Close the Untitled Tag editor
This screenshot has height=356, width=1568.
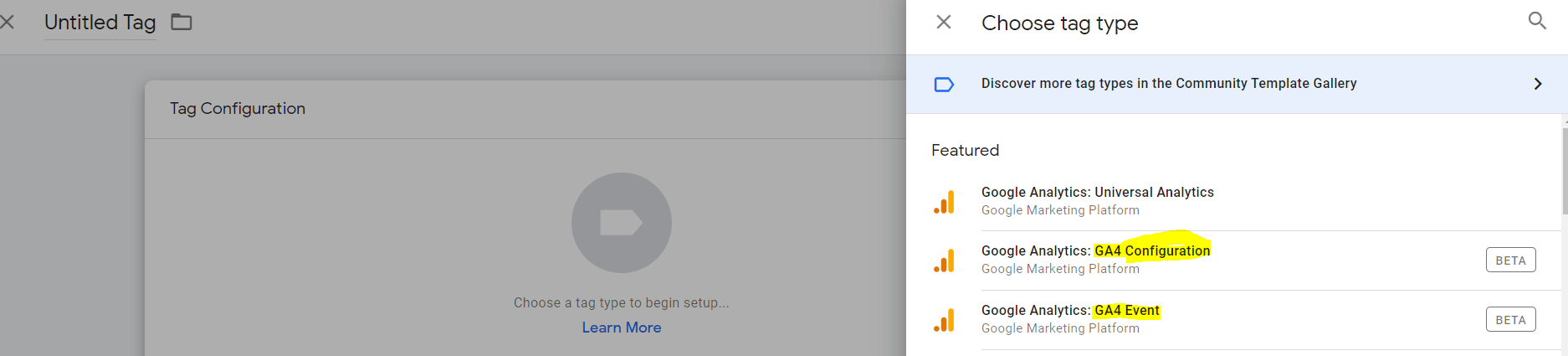7,22
